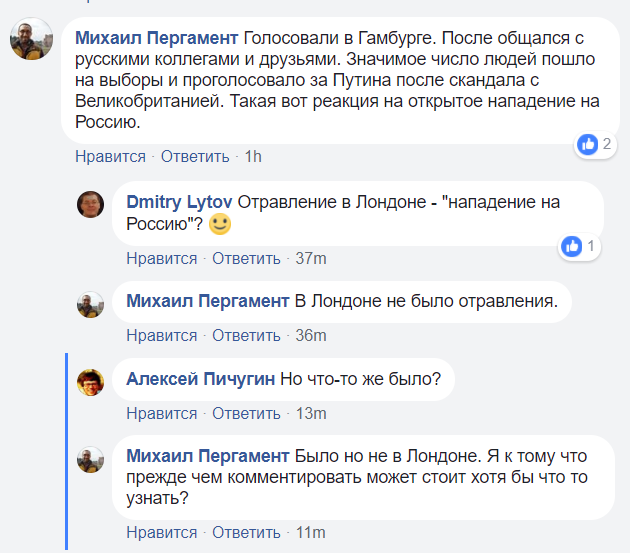The image size is (630, 553).
Task: Click the like reaction icon showing 1 like
Action: 572,245
